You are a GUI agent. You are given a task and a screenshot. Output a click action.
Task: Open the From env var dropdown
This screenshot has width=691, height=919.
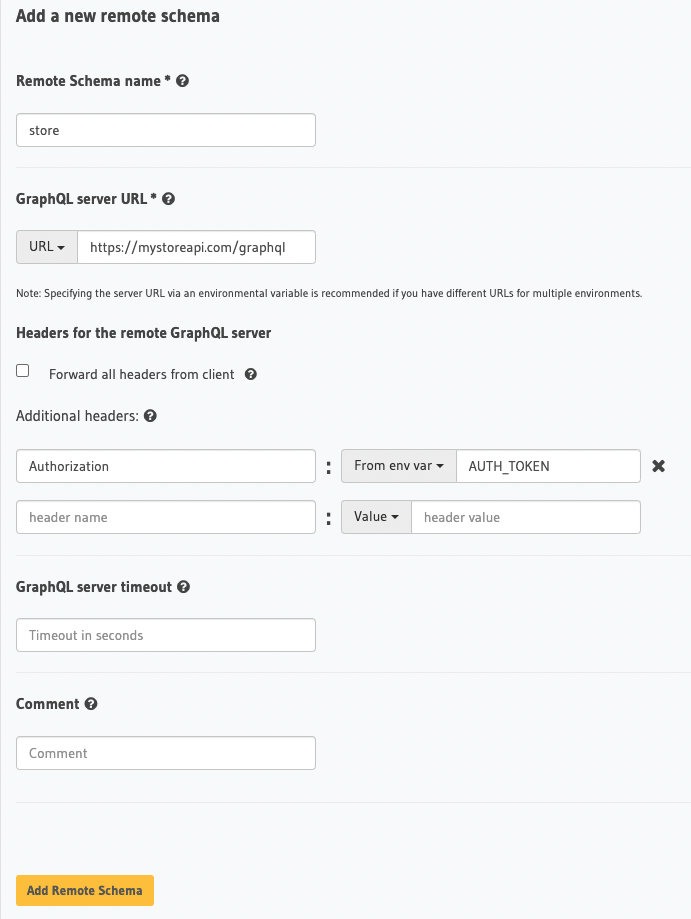click(x=399, y=466)
